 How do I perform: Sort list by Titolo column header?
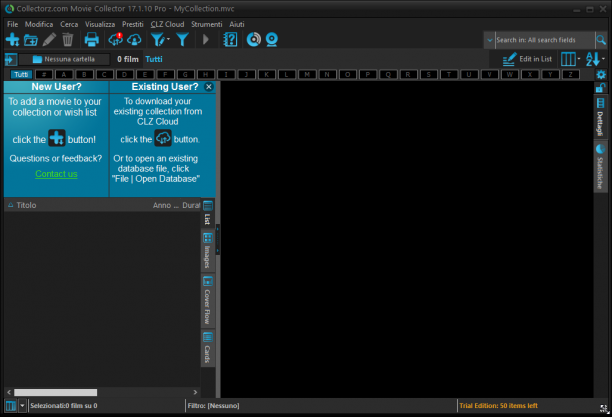click(26, 205)
